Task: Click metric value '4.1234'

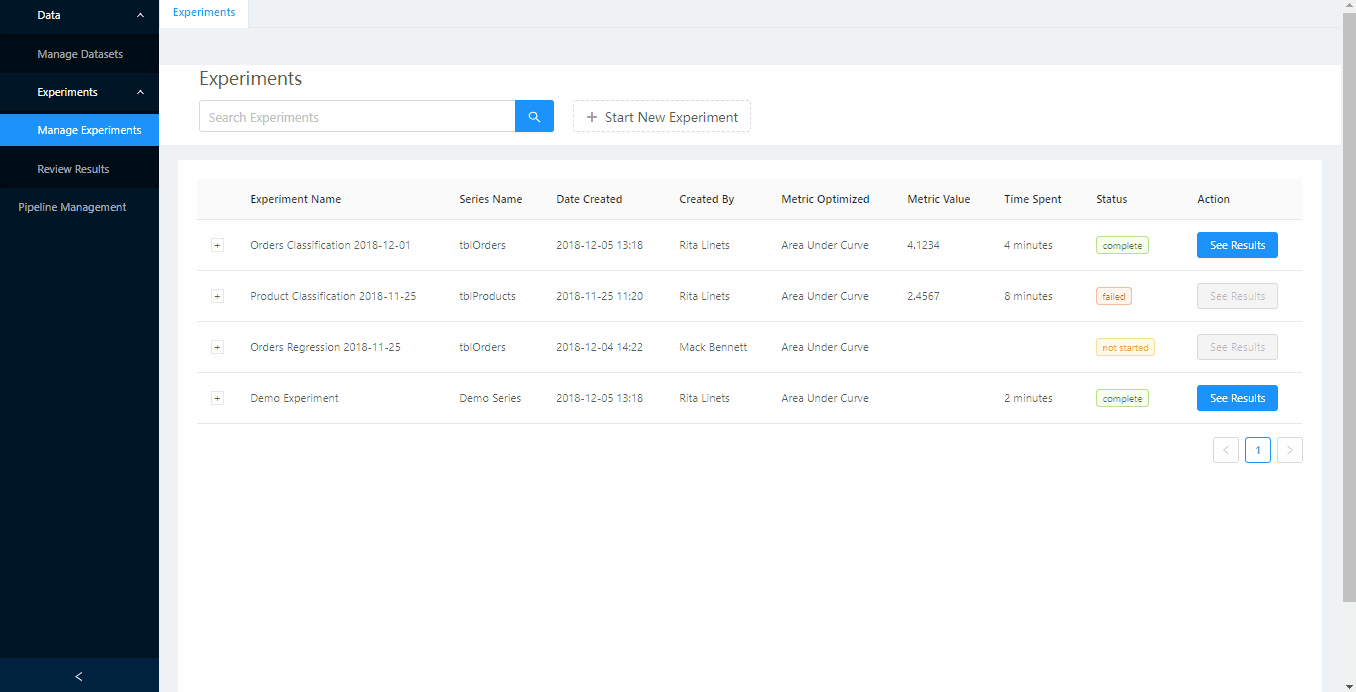Action: (923, 245)
